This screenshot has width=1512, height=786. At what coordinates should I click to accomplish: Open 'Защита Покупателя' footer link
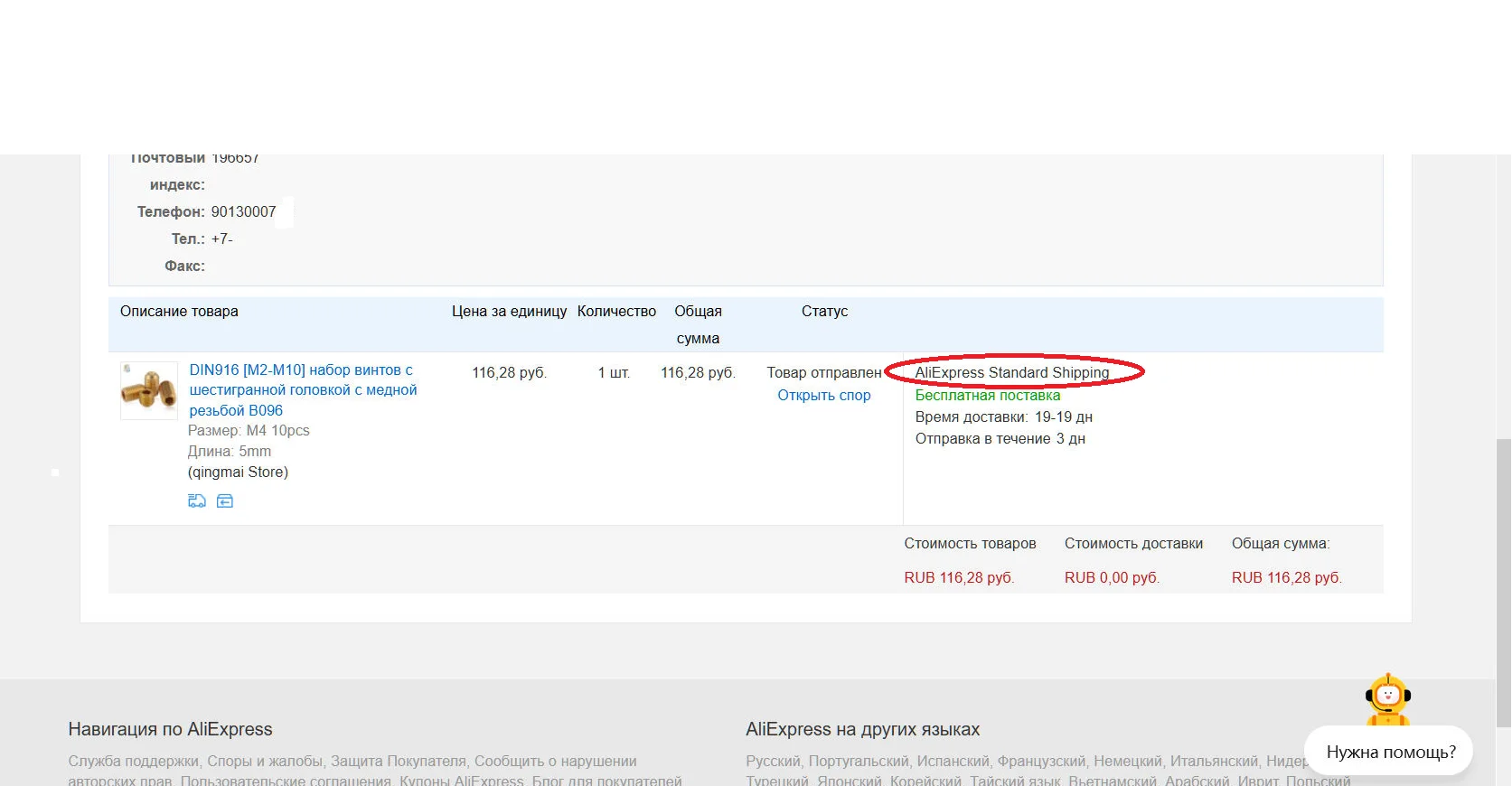(399, 761)
